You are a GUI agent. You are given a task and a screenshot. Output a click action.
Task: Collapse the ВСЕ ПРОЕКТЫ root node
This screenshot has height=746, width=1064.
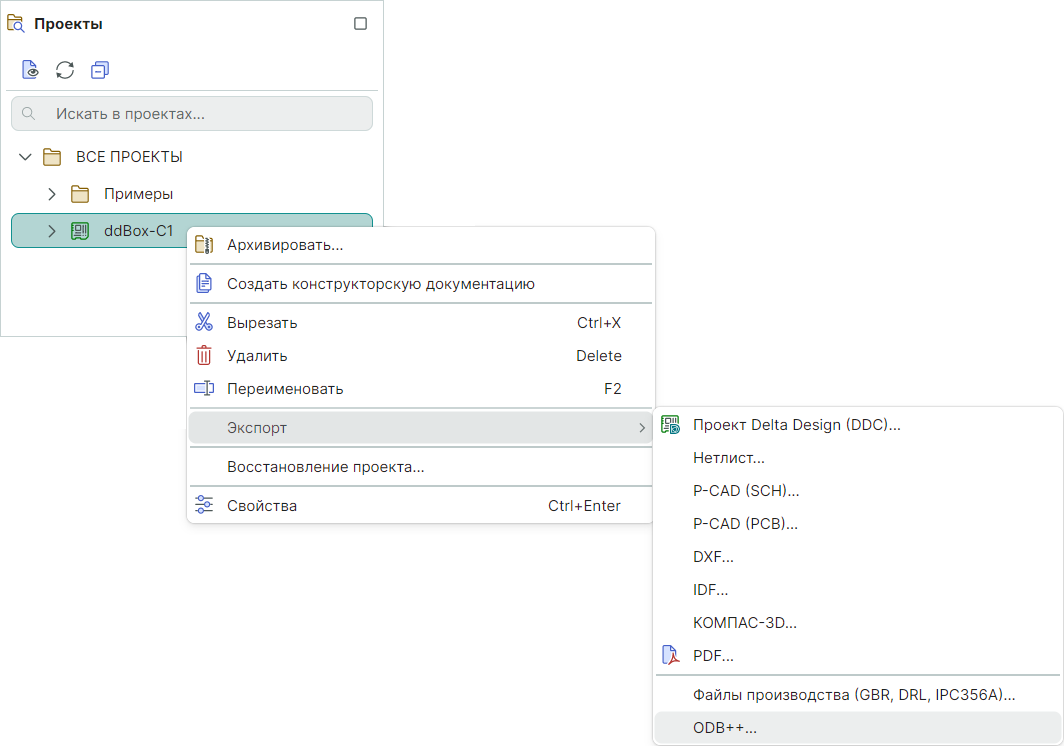[x=25, y=157]
